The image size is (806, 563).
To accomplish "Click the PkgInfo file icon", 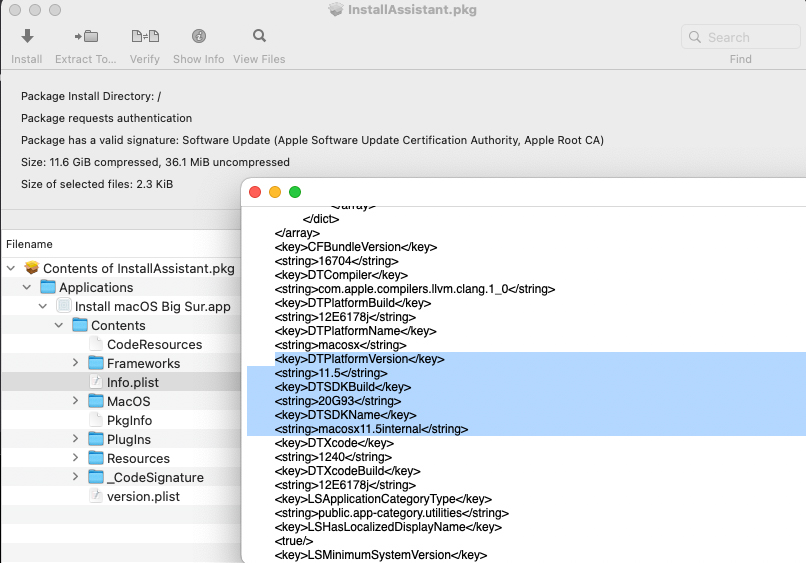I will point(96,420).
